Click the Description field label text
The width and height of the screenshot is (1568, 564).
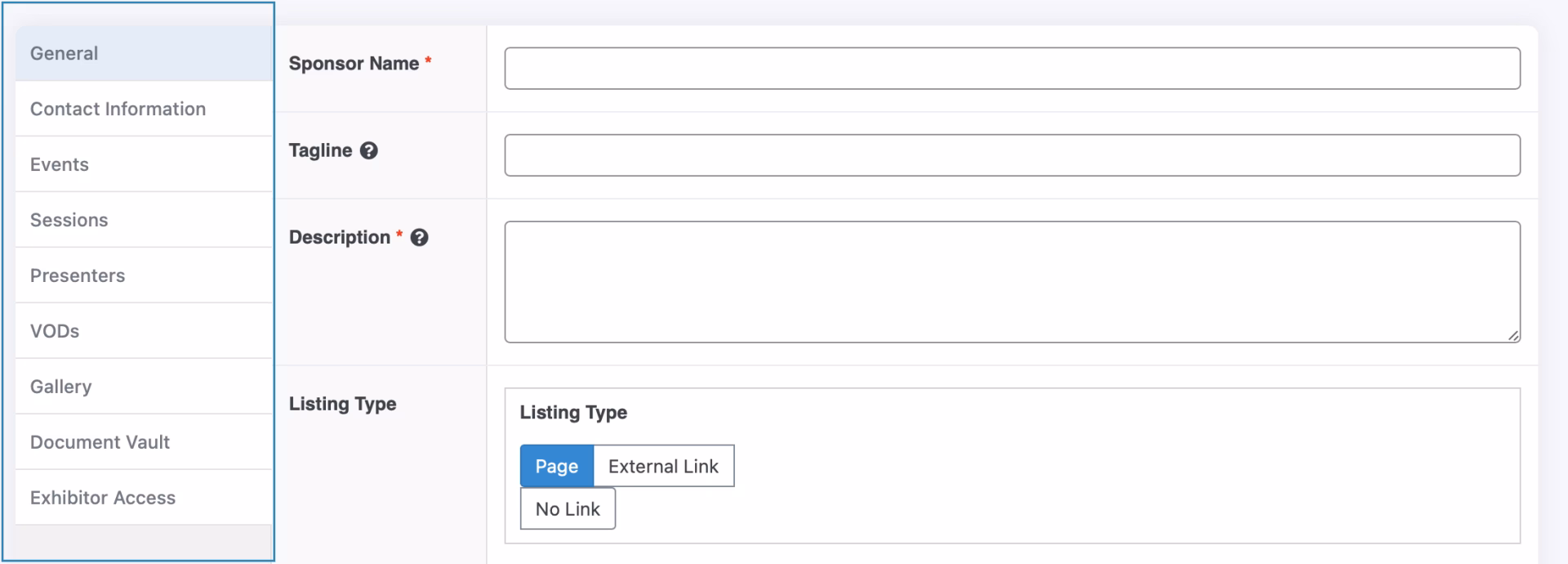coord(340,238)
